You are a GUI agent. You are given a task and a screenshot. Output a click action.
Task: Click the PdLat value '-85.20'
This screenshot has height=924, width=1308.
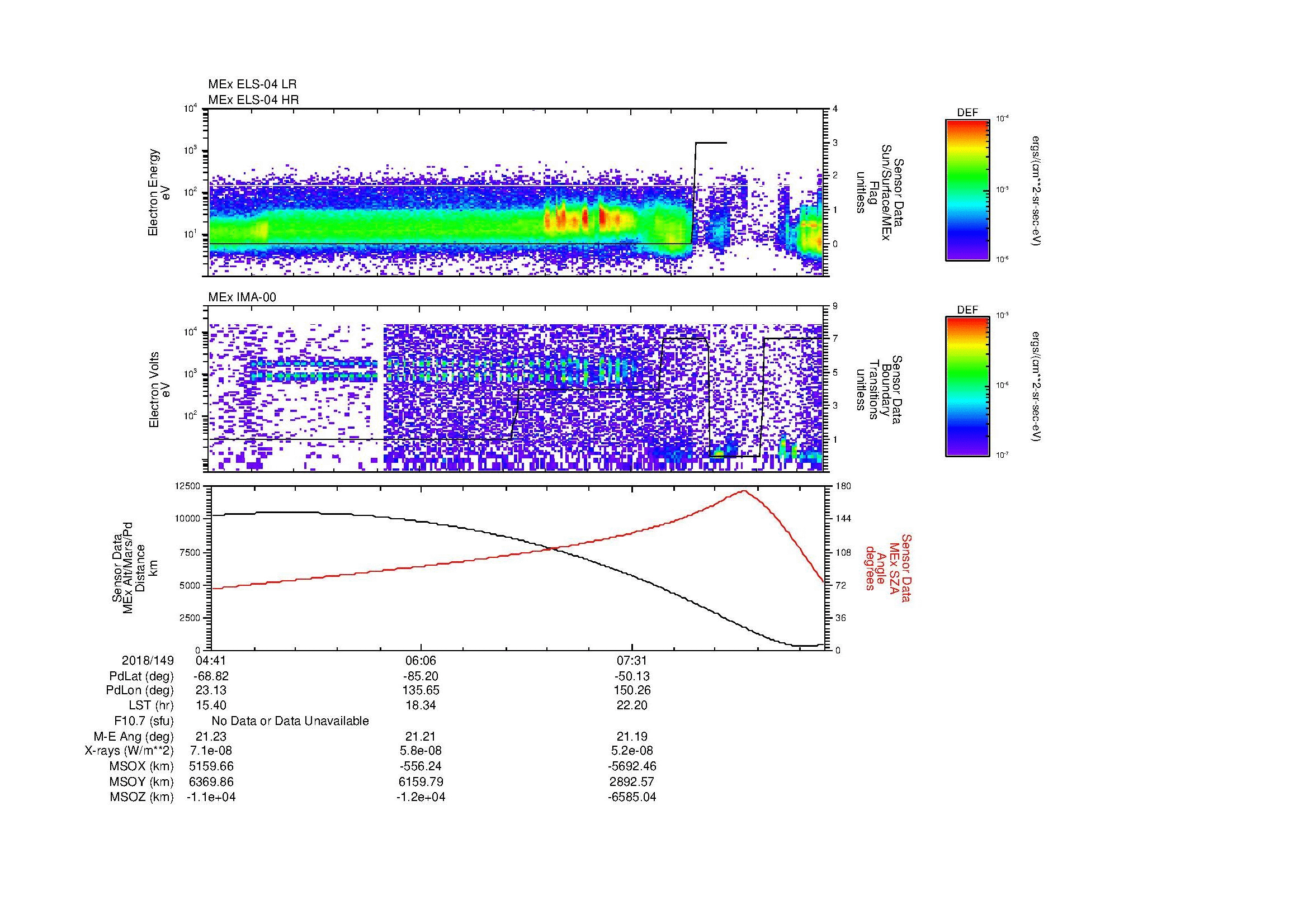point(421,676)
